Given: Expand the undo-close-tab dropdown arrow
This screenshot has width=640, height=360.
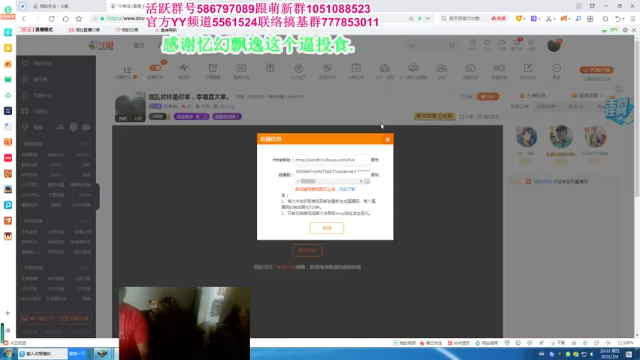Looking at the screenshot, I should 624,19.
